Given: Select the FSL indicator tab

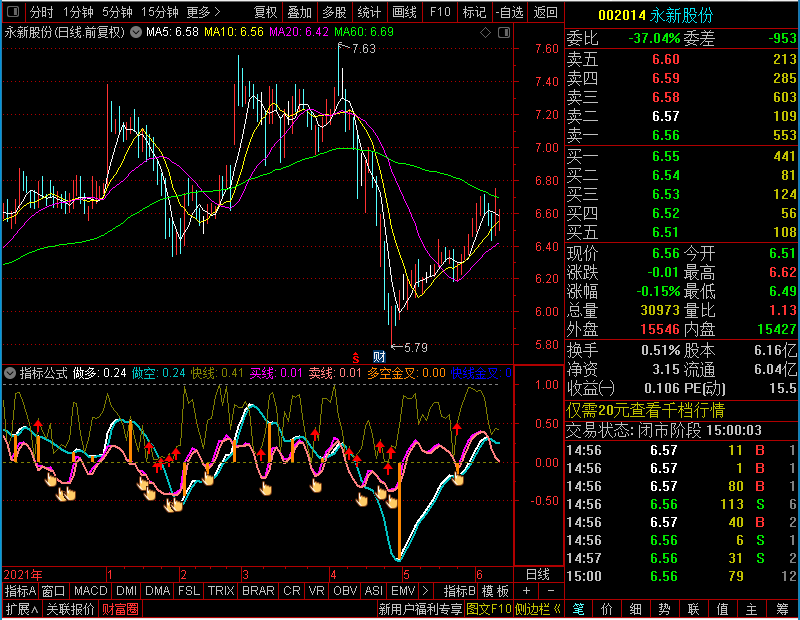Looking at the screenshot, I should point(189,591).
